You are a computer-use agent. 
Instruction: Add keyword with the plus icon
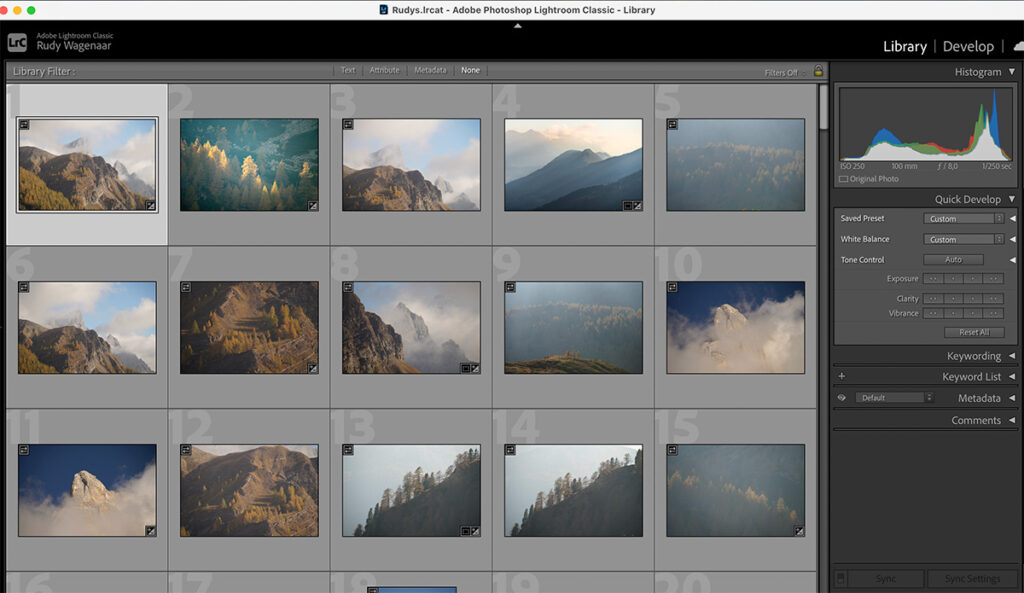coord(842,376)
